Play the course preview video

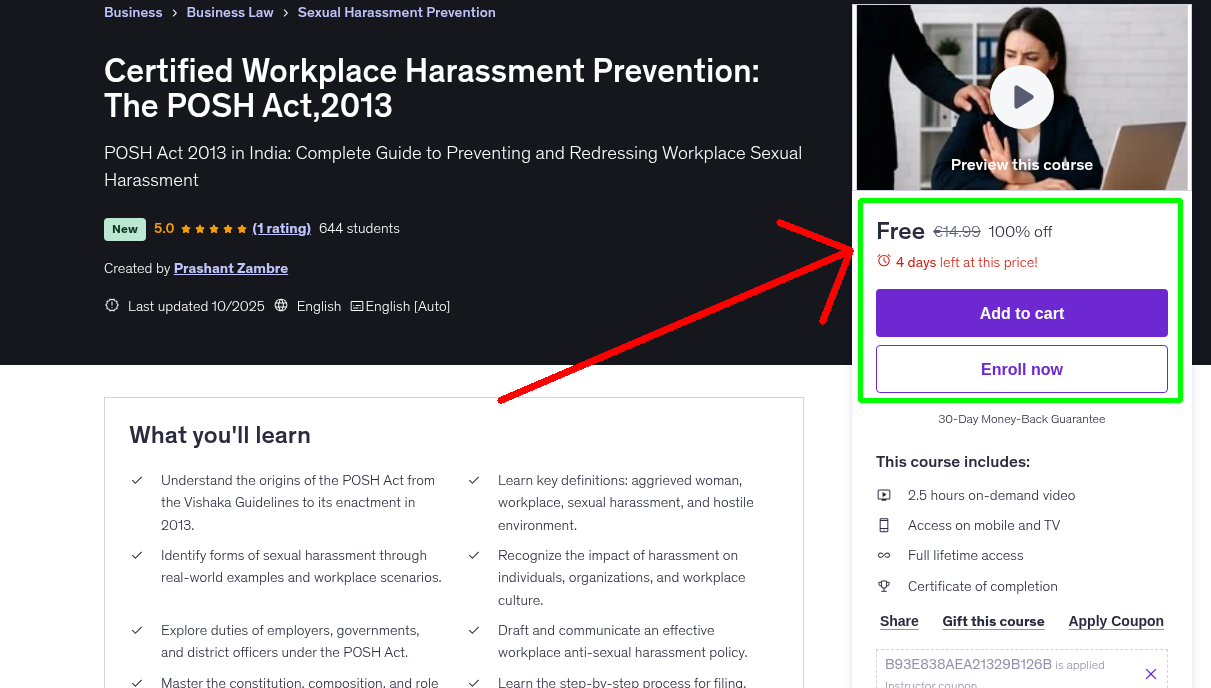tap(1021, 96)
